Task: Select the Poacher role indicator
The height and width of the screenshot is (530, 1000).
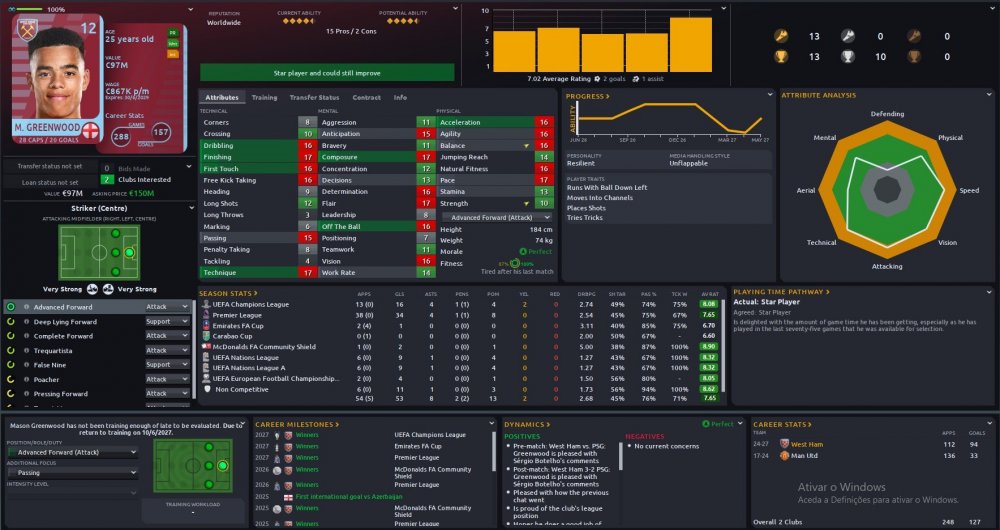Action: 11,379
